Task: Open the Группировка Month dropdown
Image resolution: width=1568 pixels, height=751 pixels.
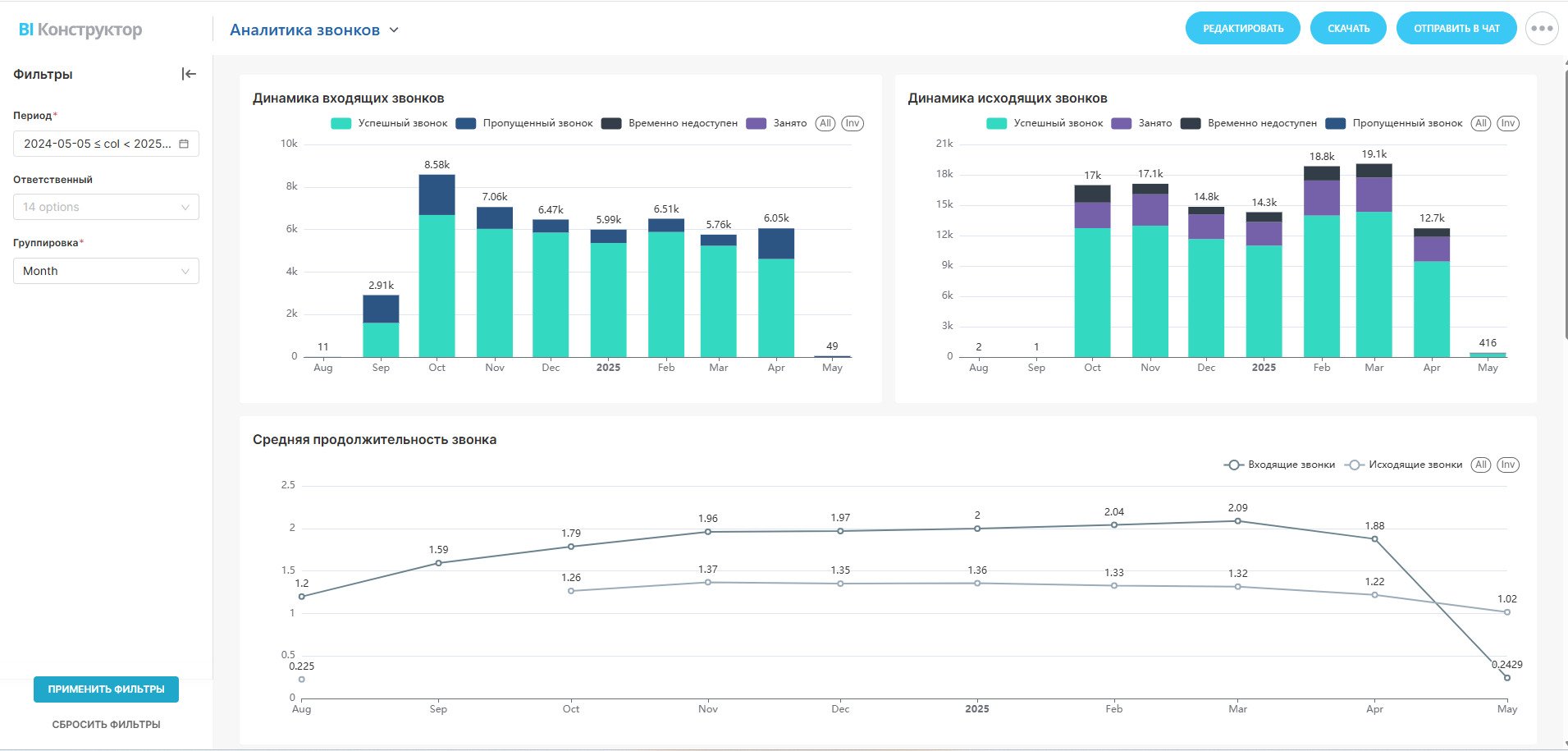Action: tap(106, 271)
